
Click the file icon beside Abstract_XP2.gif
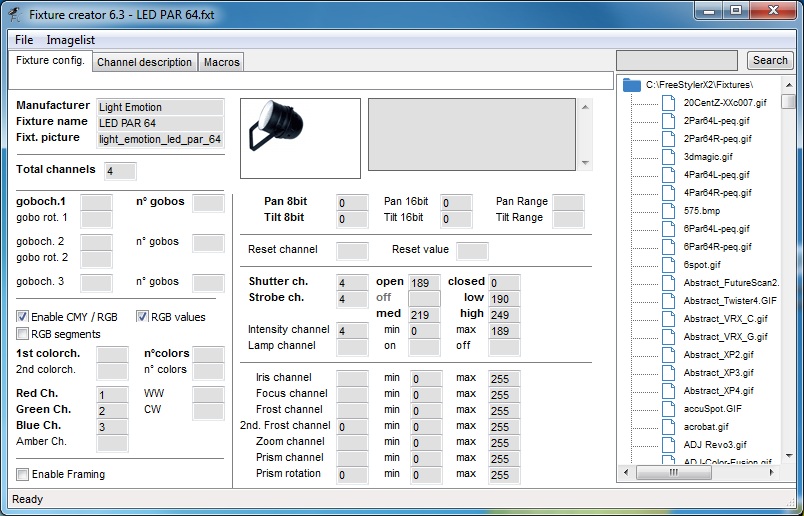point(668,355)
